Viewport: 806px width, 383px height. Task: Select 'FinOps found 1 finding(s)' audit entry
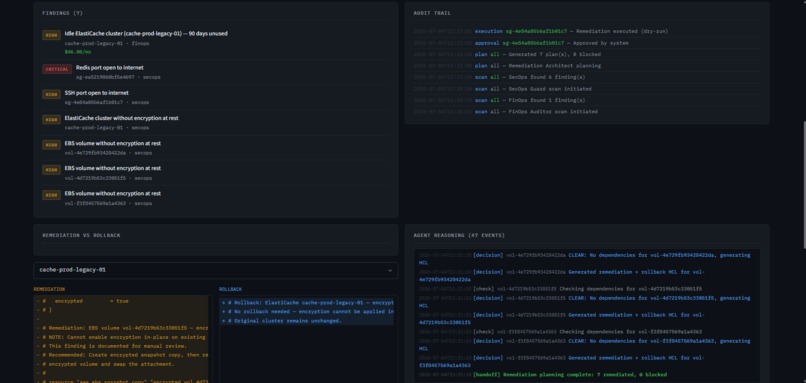587,100
